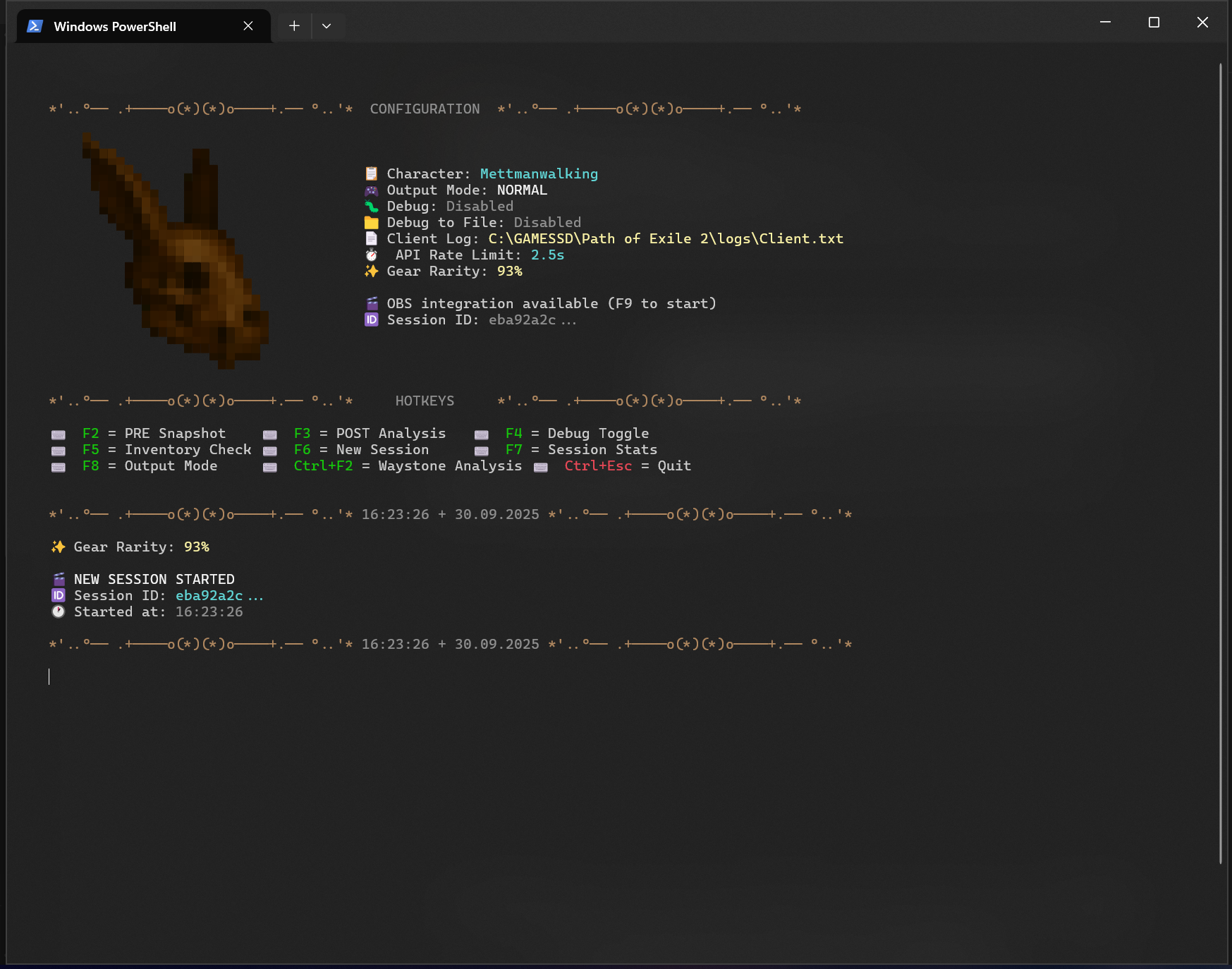Click the keyboard icon beside Ctrl+Esc hotkey

[541, 467]
